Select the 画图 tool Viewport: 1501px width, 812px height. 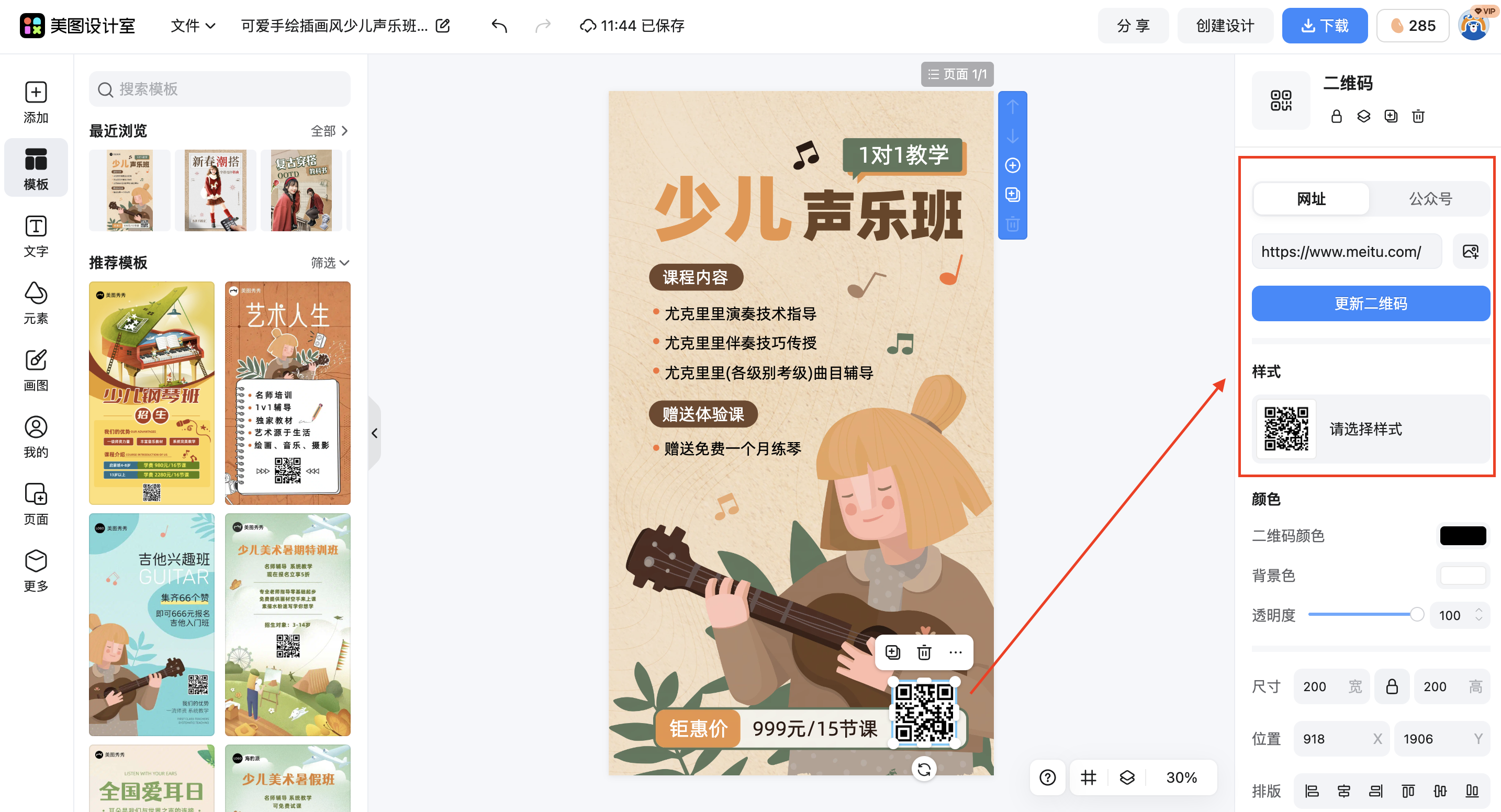click(36, 369)
